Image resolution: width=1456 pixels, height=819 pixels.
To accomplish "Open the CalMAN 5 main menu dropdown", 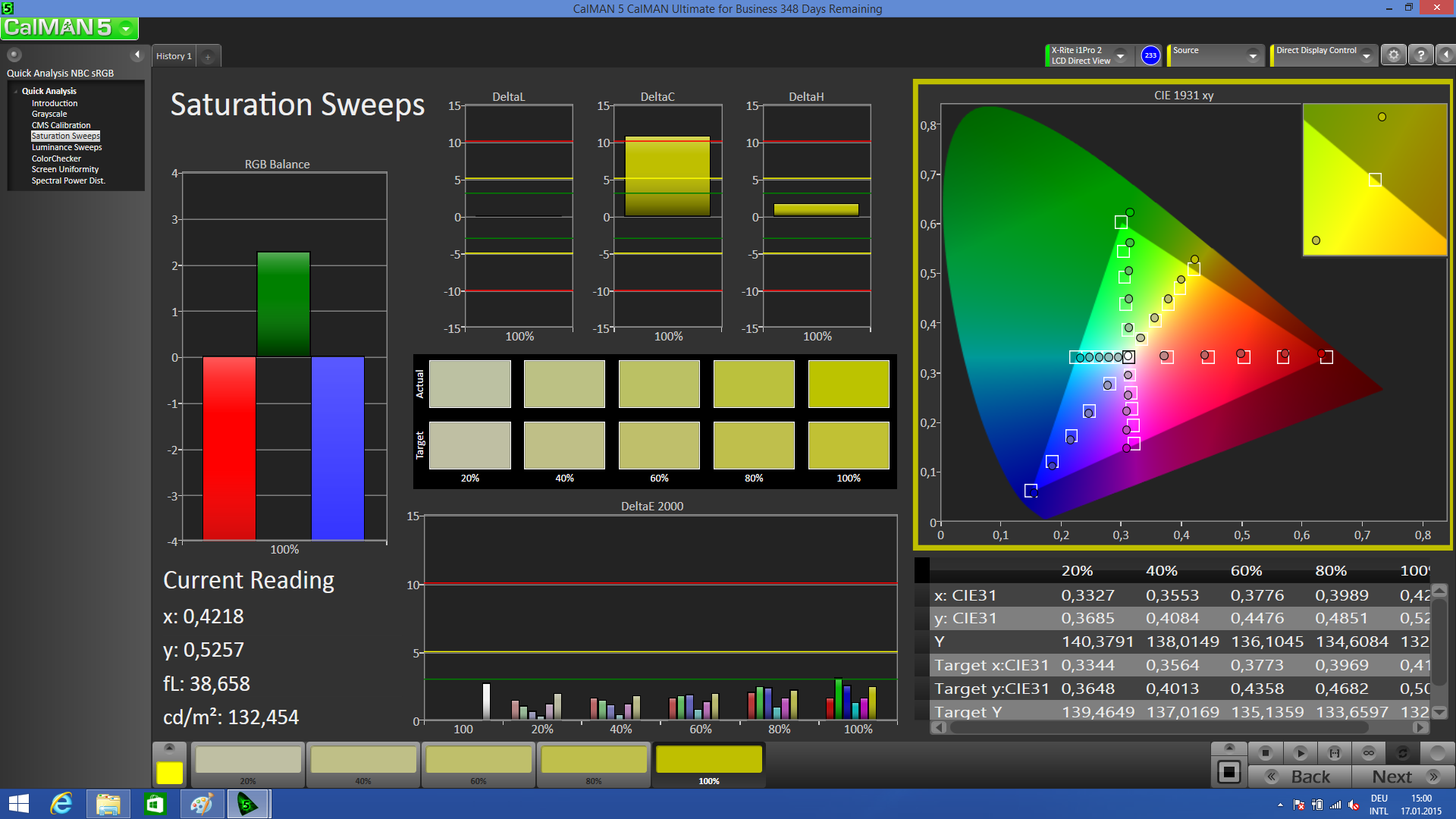I will pos(126,29).
